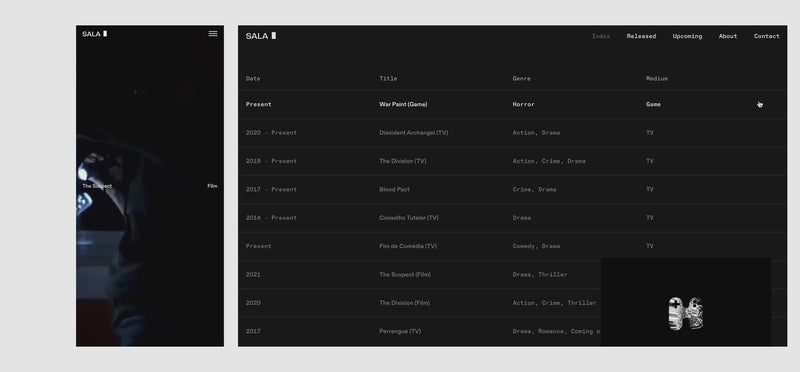Open the Contact page link
This screenshot has width=800, height=372.
pyautogui.click(x=766, y=36)
